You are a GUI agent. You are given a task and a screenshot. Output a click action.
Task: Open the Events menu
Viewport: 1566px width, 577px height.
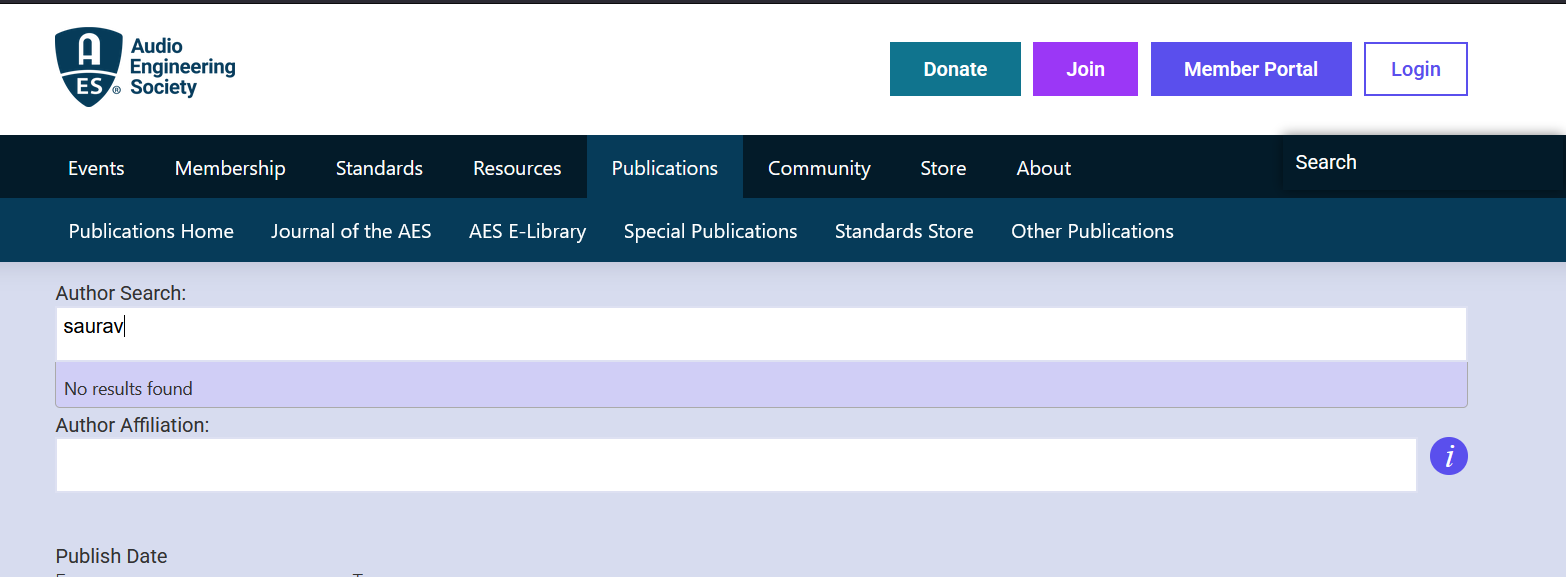(96, 168)
